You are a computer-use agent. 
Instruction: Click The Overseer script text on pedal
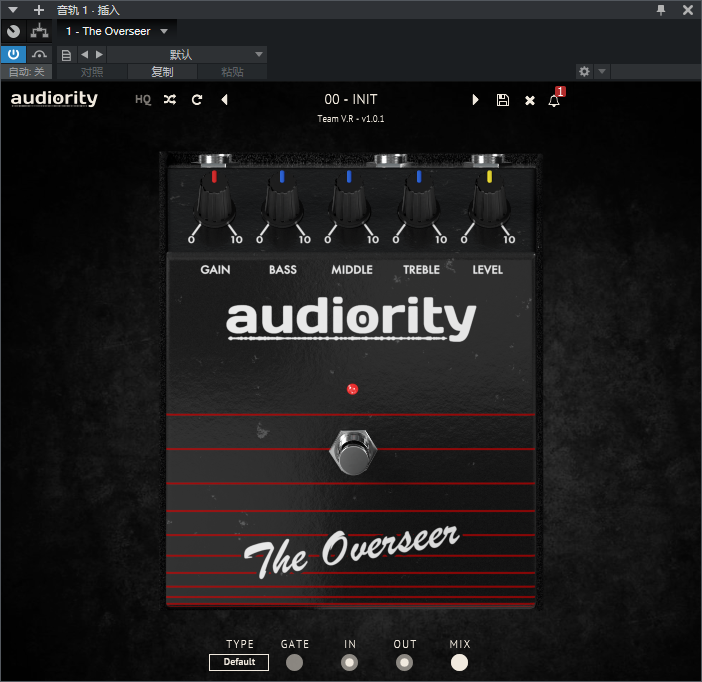[351, 552]
